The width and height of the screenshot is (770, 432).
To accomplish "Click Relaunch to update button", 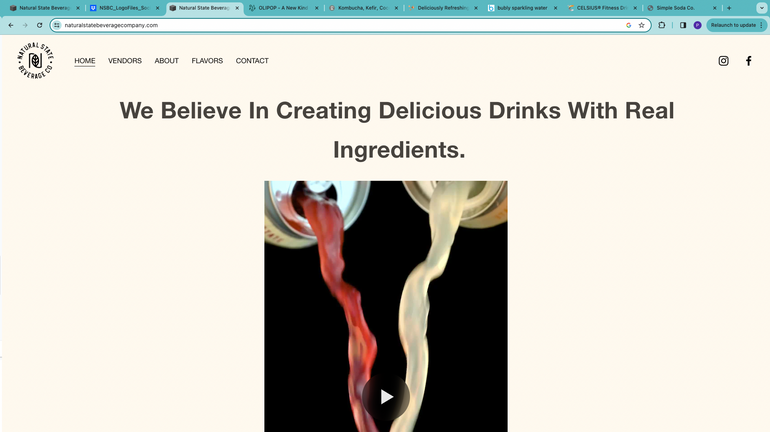I will coord(736,25).
